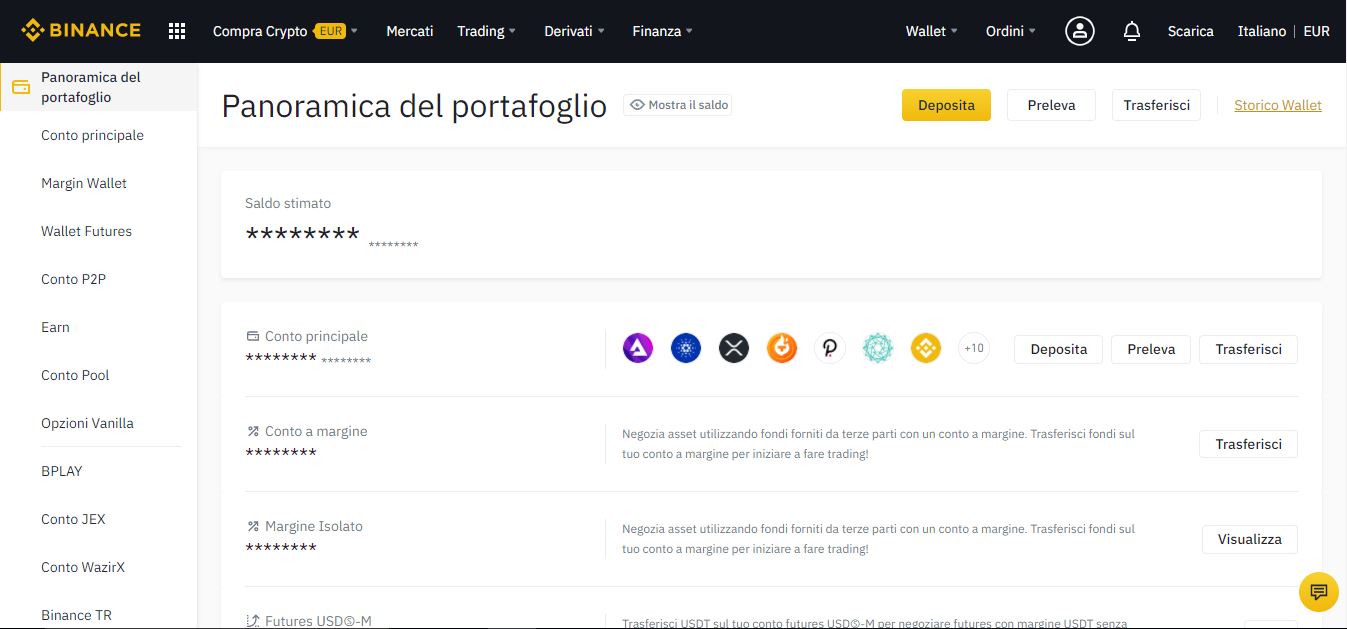Click Scarica in the top bar

pyautogui.click(x=1191, y=31)
